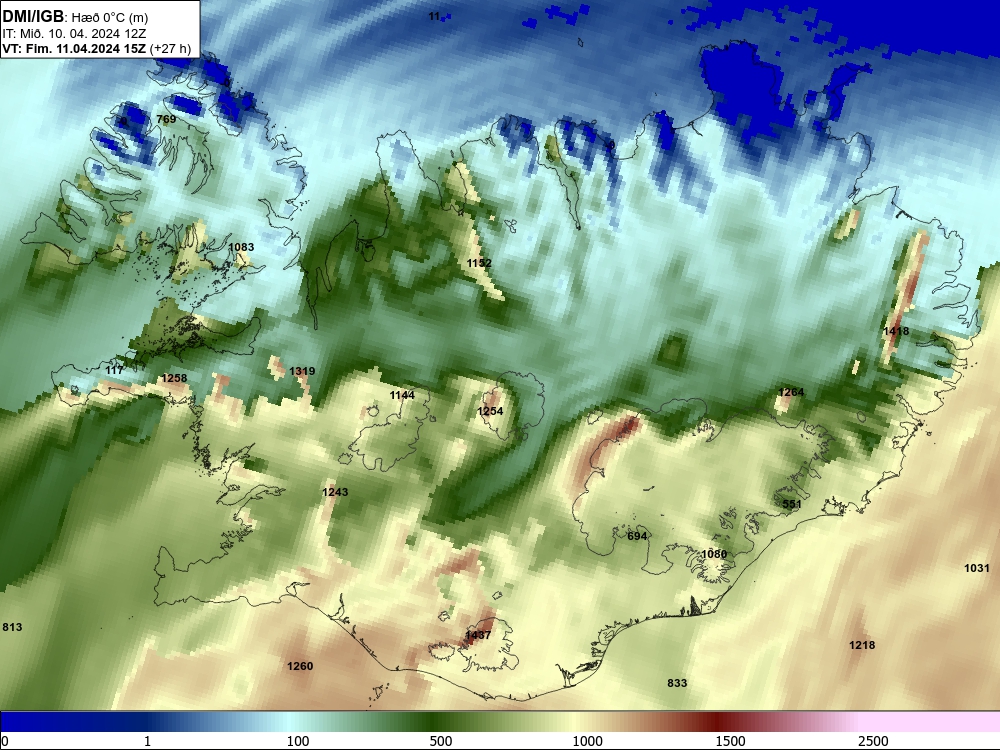Click the map value label 11 at top
Image resolution: width=1000 pixels, height=750 pixels.
434,17
